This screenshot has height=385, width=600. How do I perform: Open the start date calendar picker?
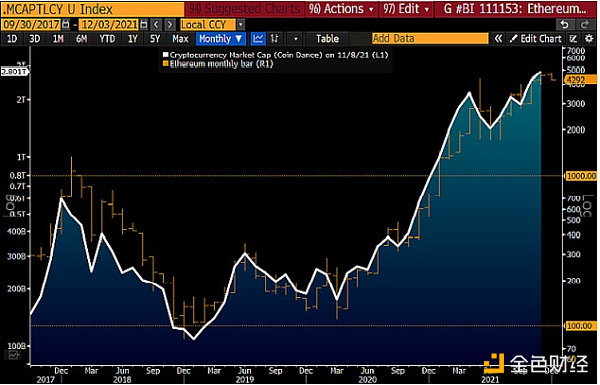pyautogui.click(x=66, y=24)
